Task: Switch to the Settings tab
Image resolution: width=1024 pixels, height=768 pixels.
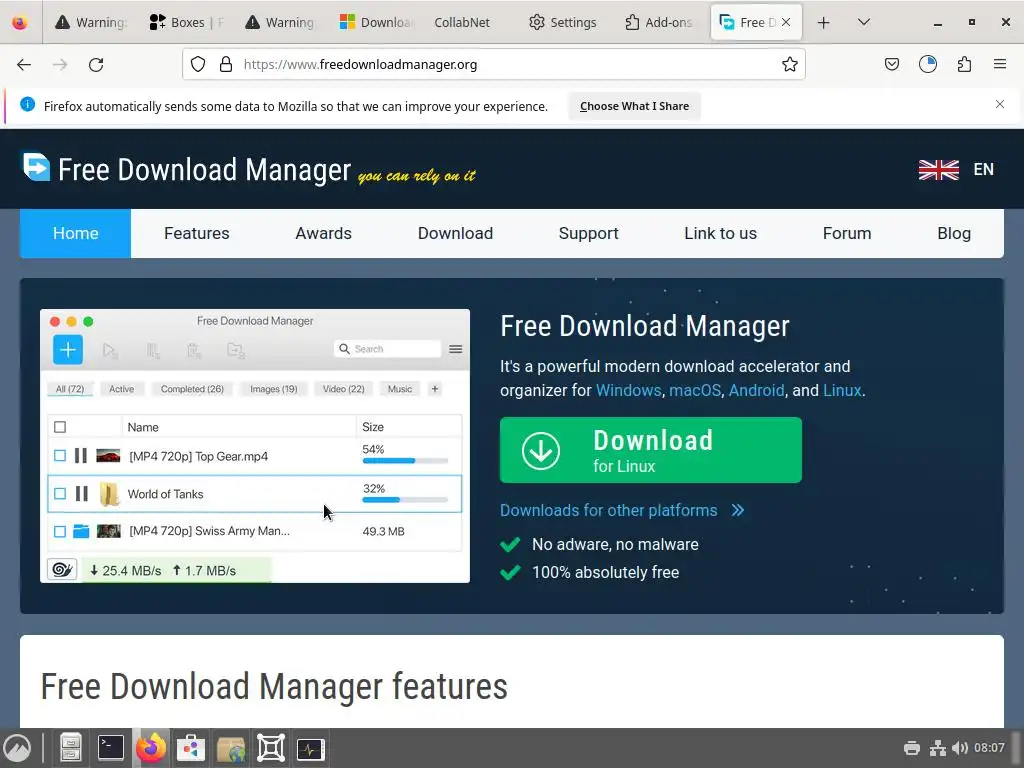Action: tap(562, 22)
